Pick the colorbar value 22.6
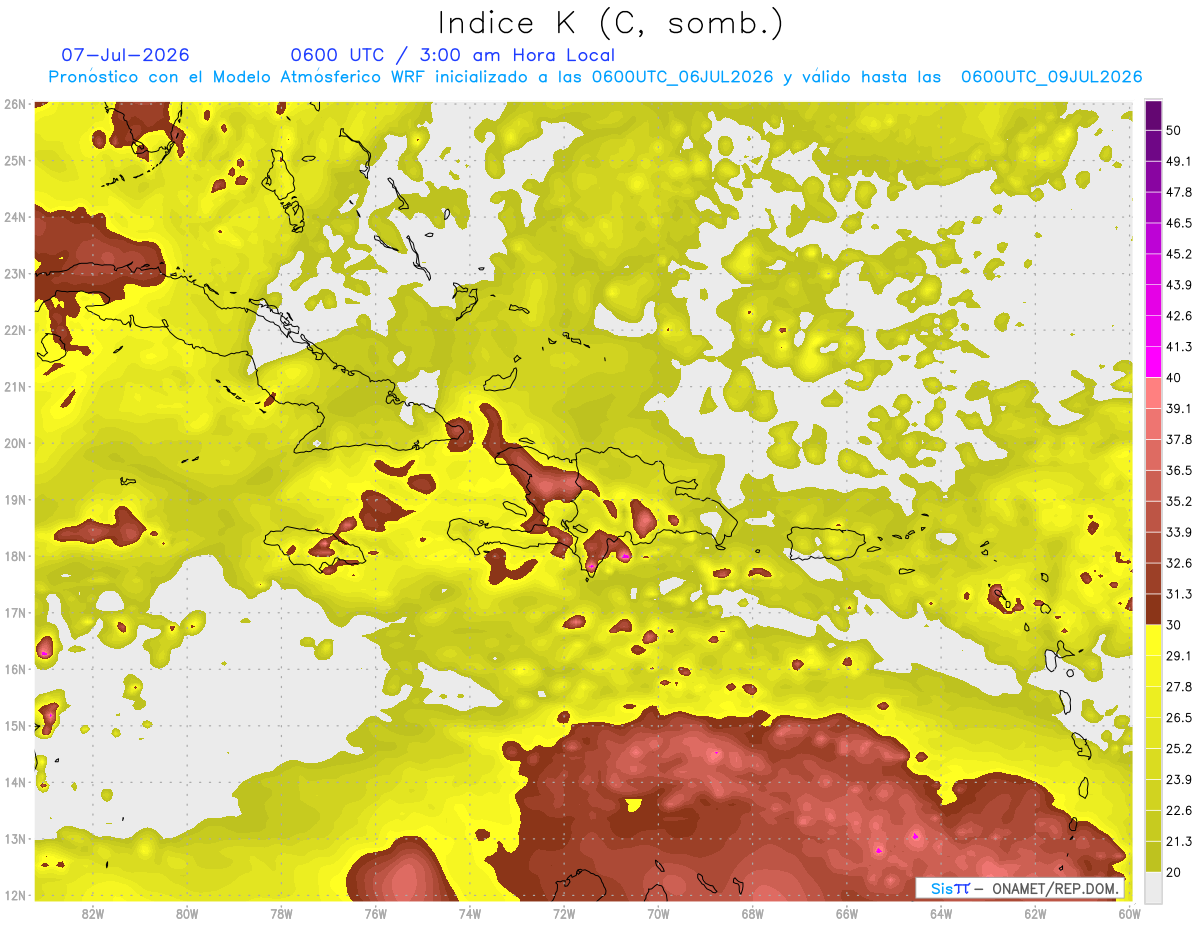1200x927 pixels. pyautogui.click(x=1179, y=811)
